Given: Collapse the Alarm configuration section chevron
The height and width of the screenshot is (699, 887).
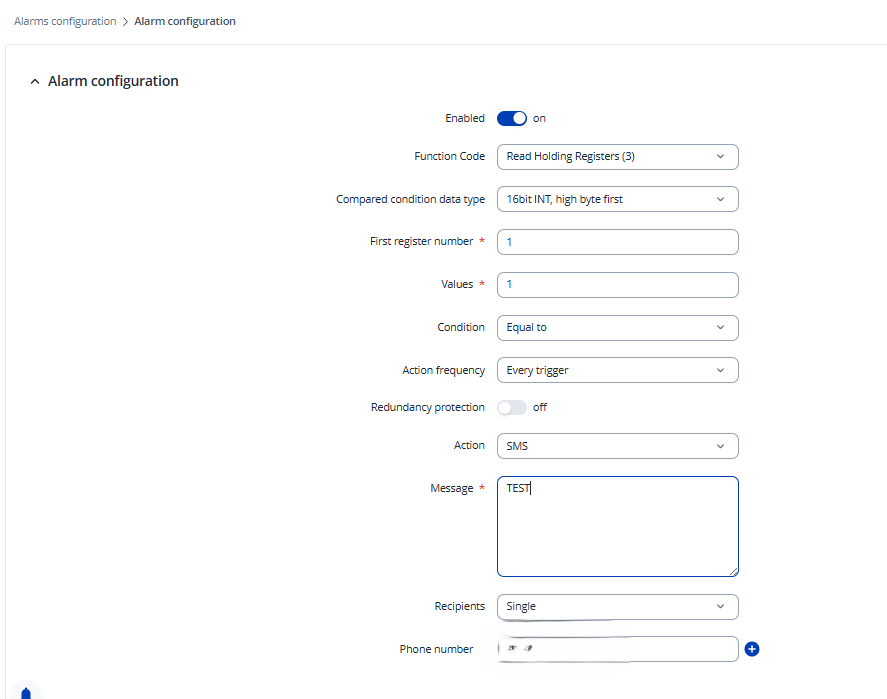Looking at the screenshot, I should [35, 82].
